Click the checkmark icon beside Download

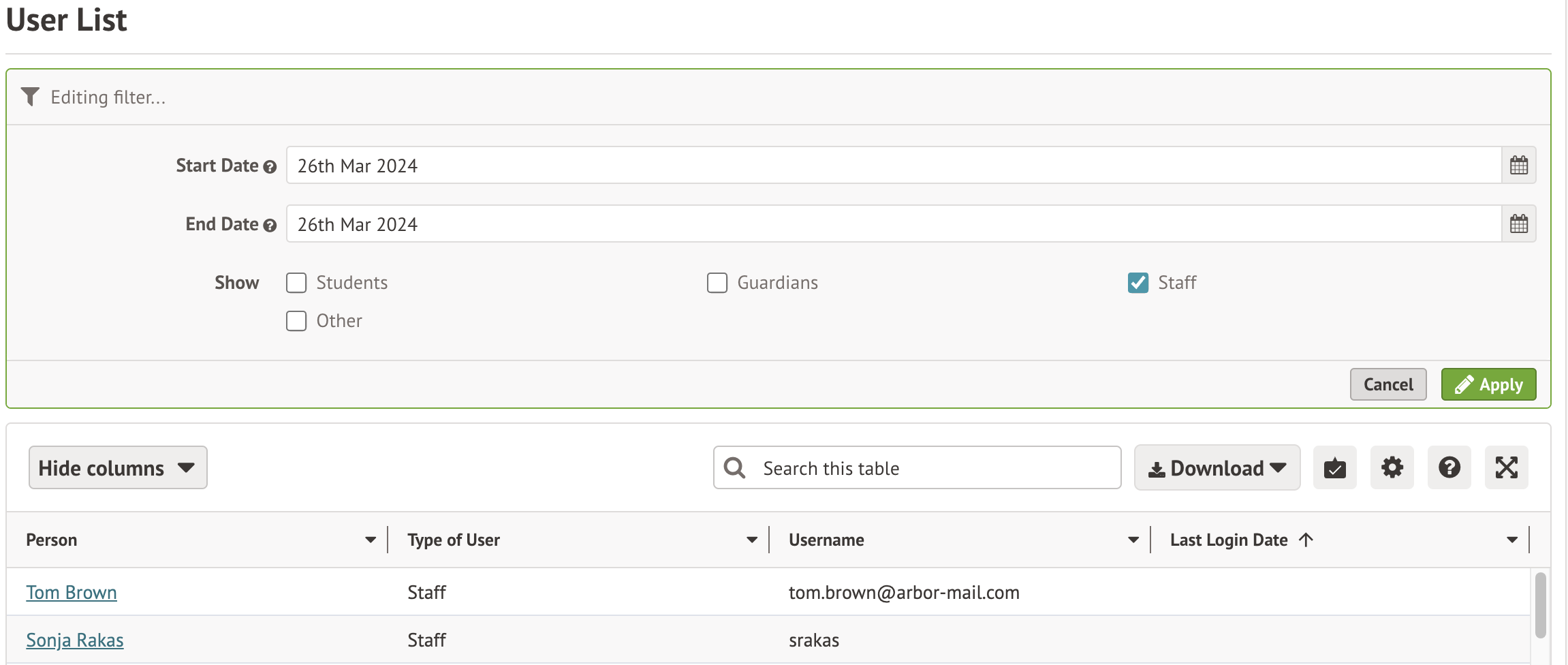pyautogui.click(x=1334, y=468)
